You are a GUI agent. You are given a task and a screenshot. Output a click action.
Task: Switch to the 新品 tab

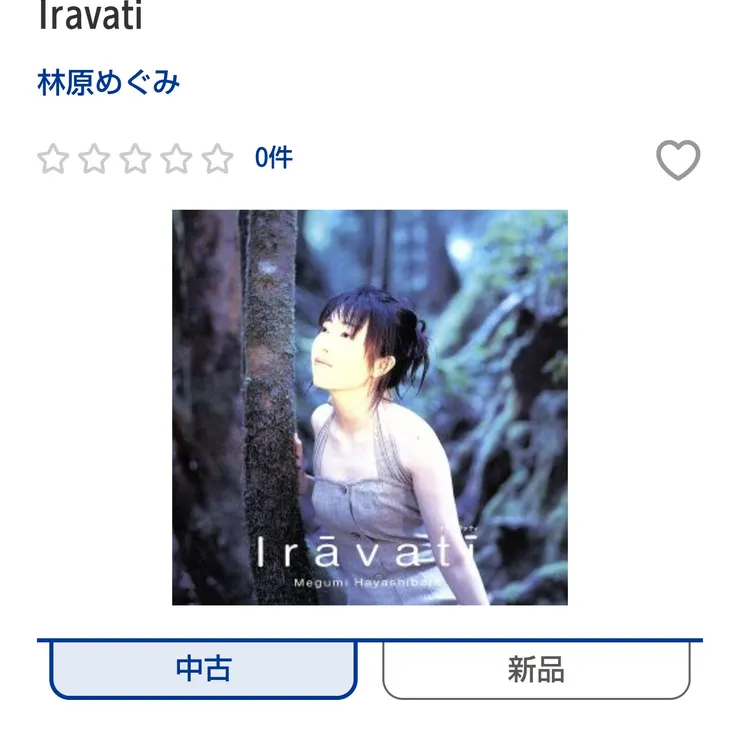[536, 669]
